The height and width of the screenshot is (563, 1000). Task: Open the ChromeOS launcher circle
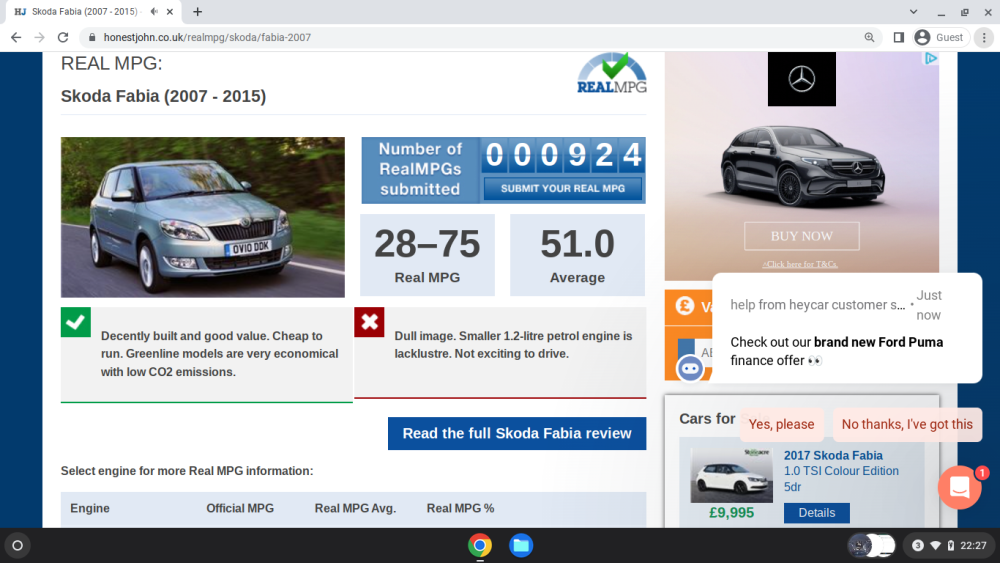pyautogui.click(x=18, y=546)
